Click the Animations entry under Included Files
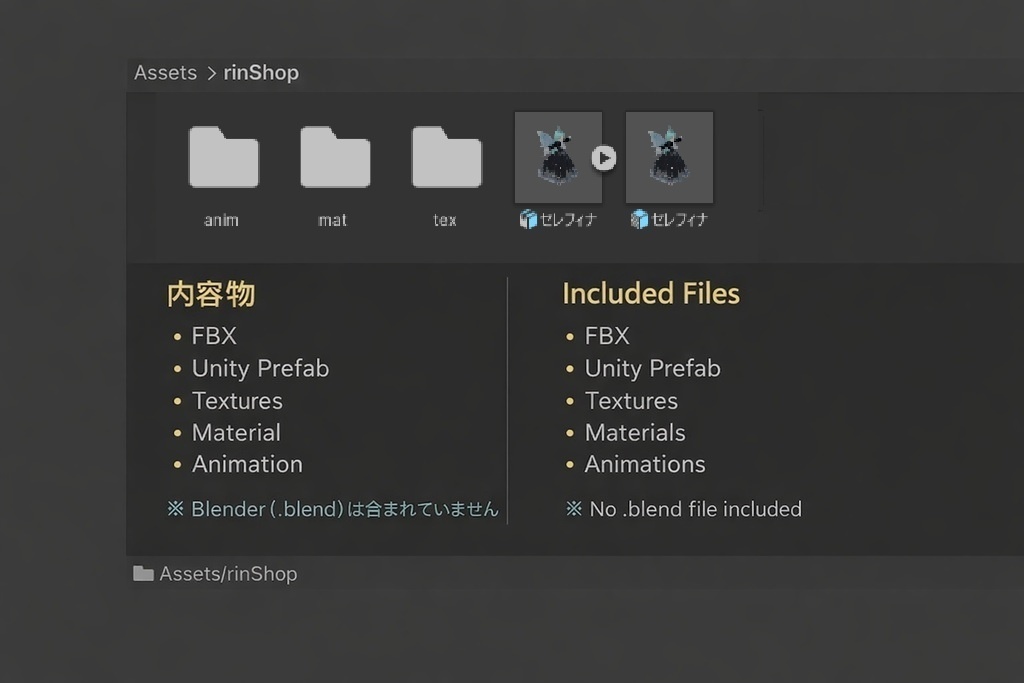 [645, 464]
